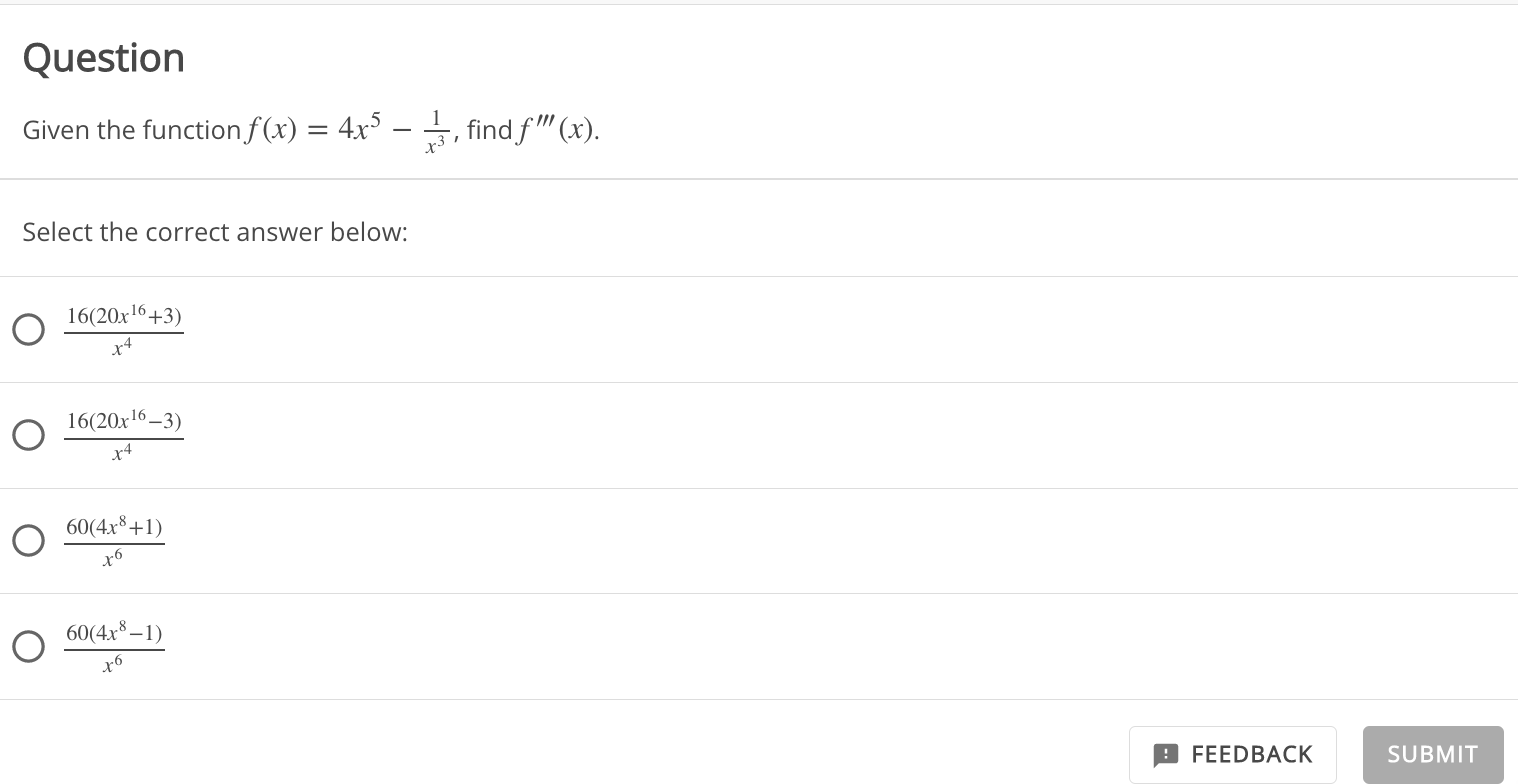Click the Question heading
Image resolution: width=1518 pixels, height=784 pixels.
pyautogui.click(x=103, y=57)
